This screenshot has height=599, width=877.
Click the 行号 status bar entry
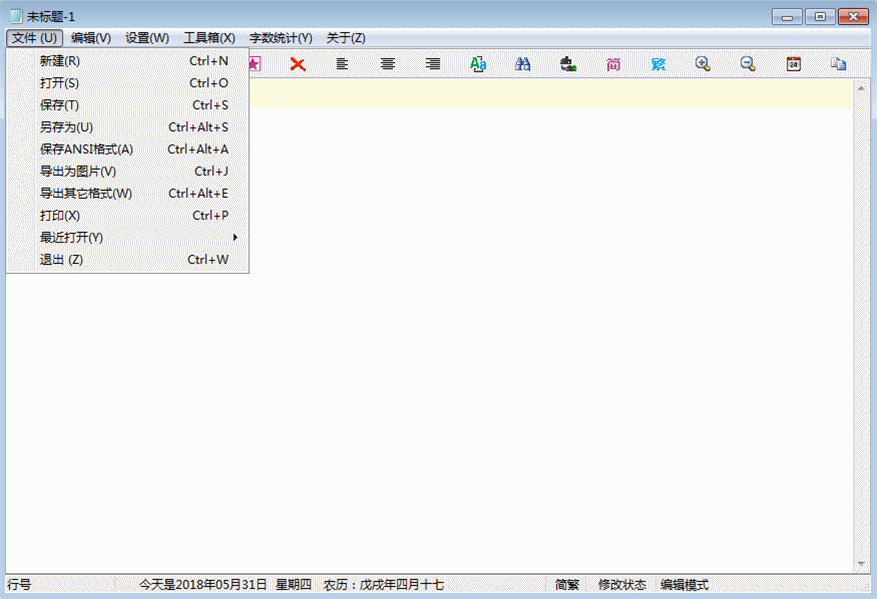click(x=19, y=584)
